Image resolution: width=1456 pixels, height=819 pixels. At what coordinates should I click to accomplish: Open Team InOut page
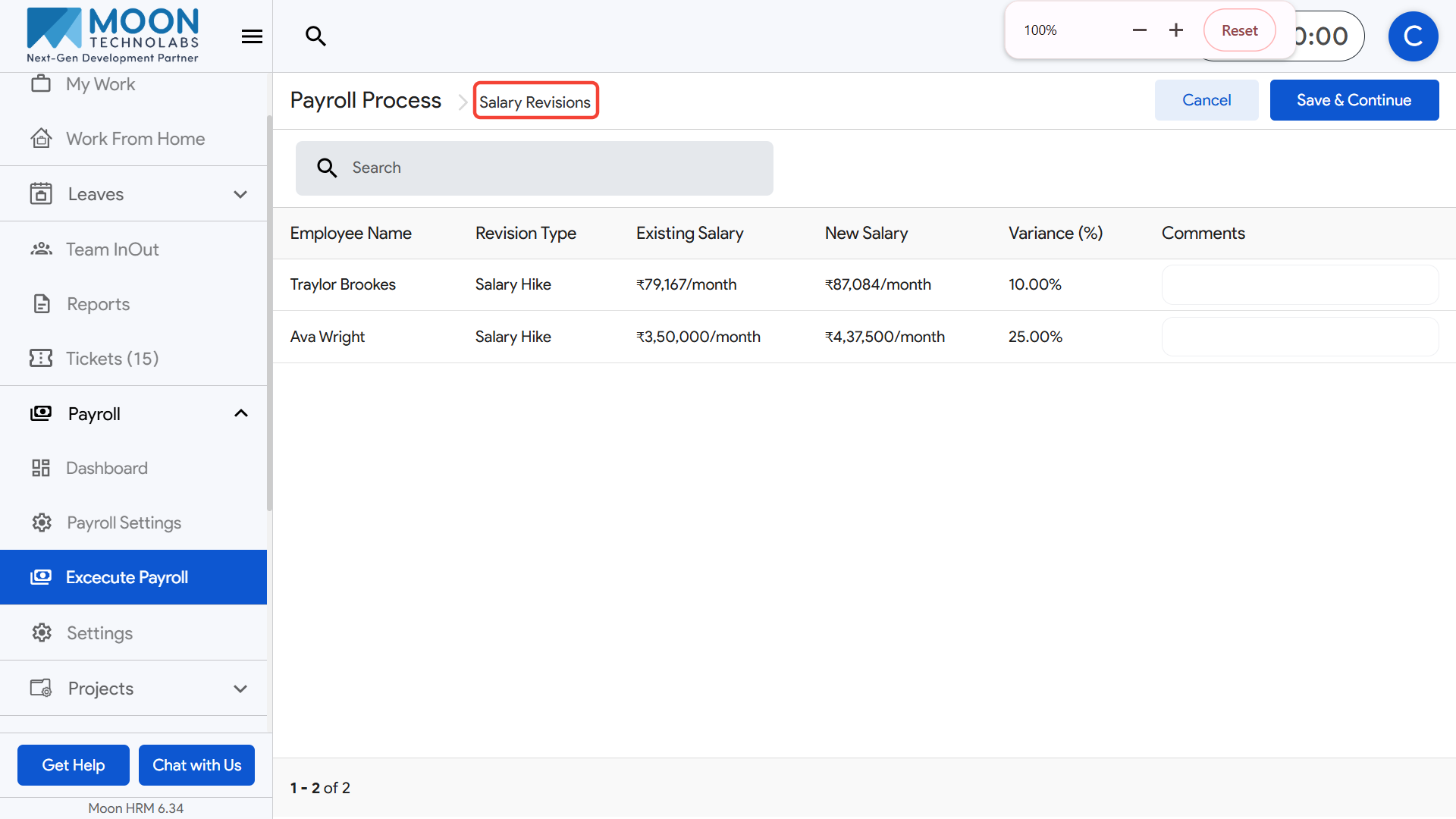coord(112,249)
